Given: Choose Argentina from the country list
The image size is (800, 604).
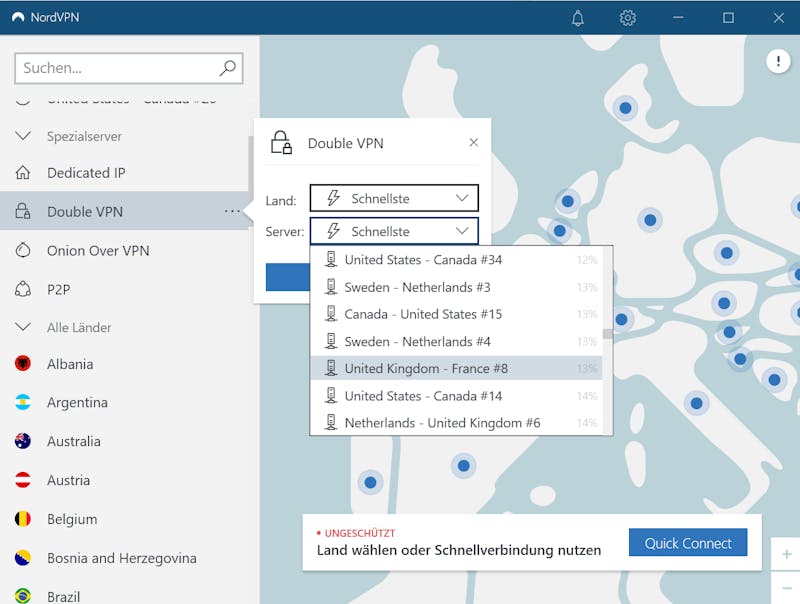Looking at the screenshot, I should pos(124,402).
